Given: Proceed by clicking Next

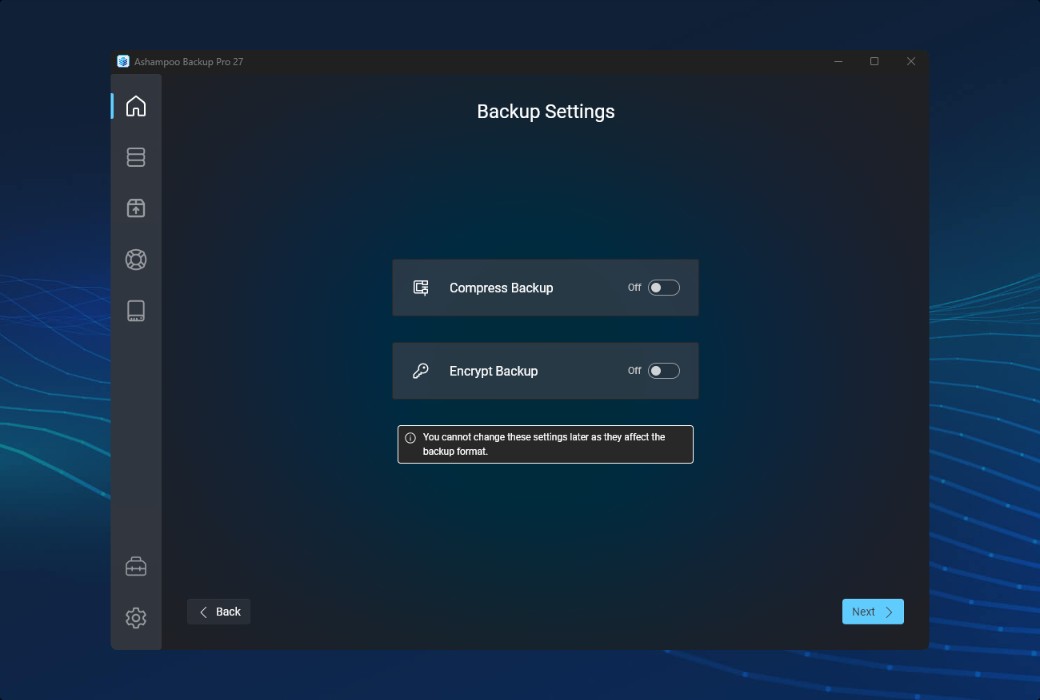Looking at the screenshot, I should pos(871,611).
